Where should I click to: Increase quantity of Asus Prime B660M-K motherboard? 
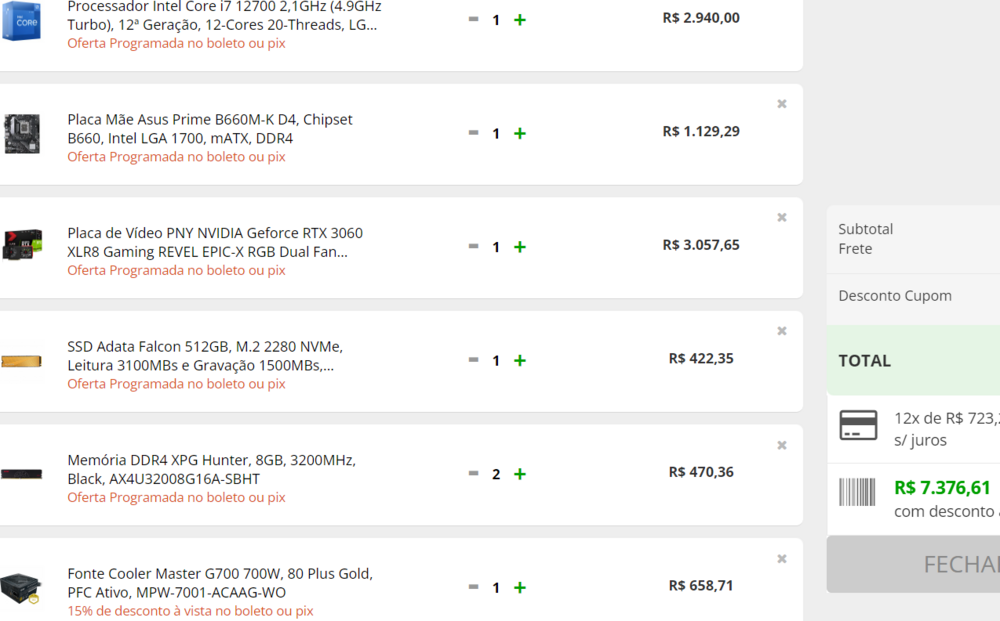(520, 133)
